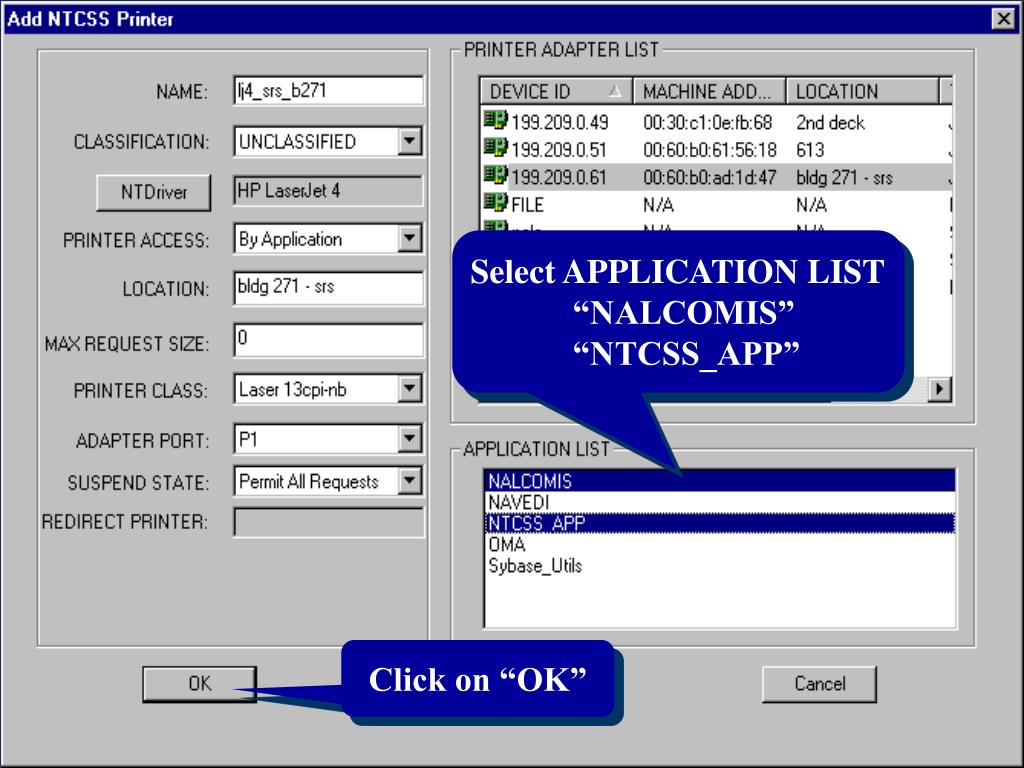Select NAVEDI in the application list
Screen dimensions: 1024x768
tap(720, 502)
